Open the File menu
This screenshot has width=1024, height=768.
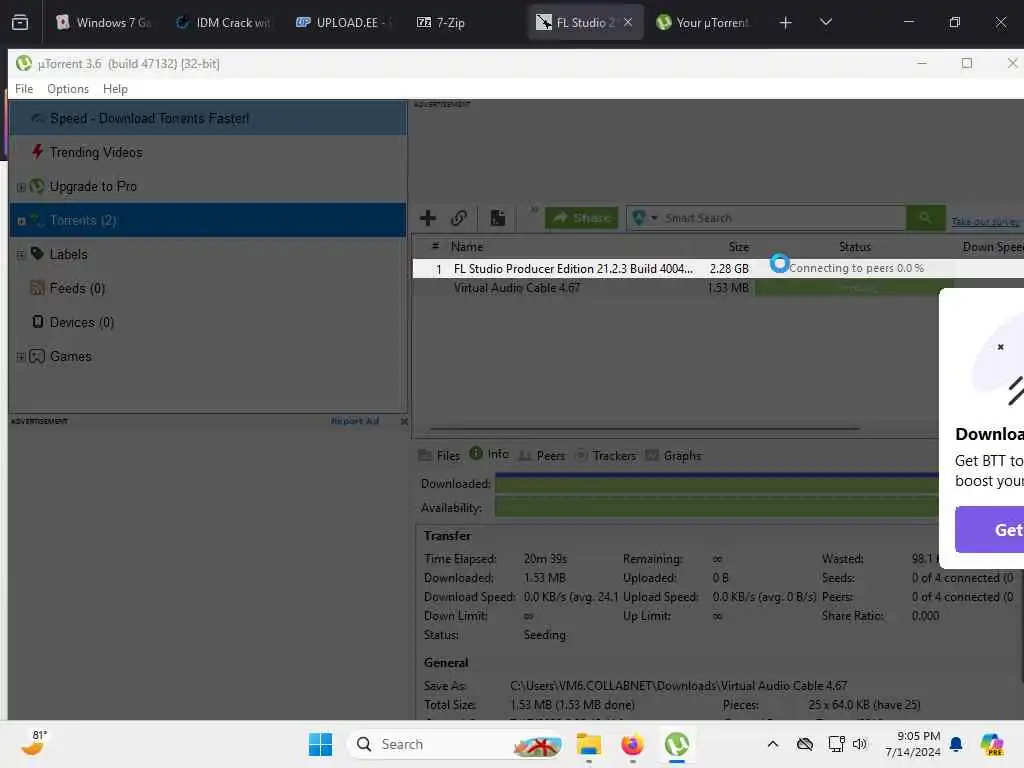(x=24, y=89)
